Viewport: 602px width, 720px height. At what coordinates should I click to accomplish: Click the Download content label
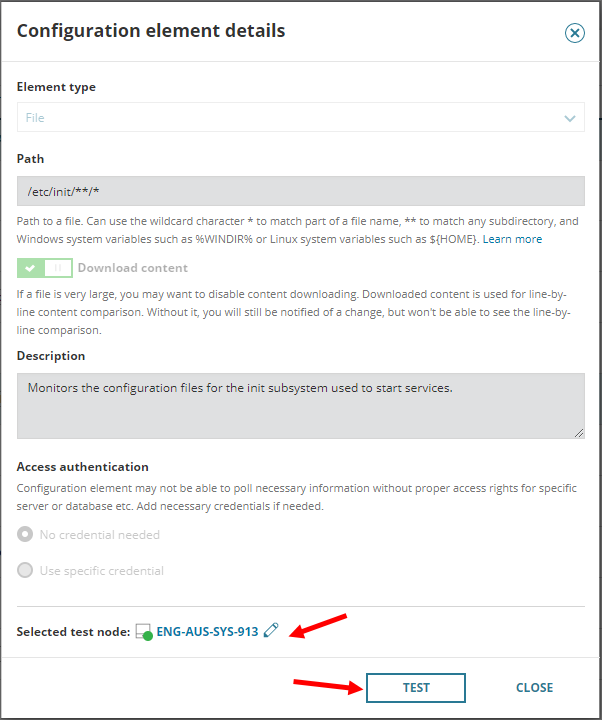[x=132, y=268]
